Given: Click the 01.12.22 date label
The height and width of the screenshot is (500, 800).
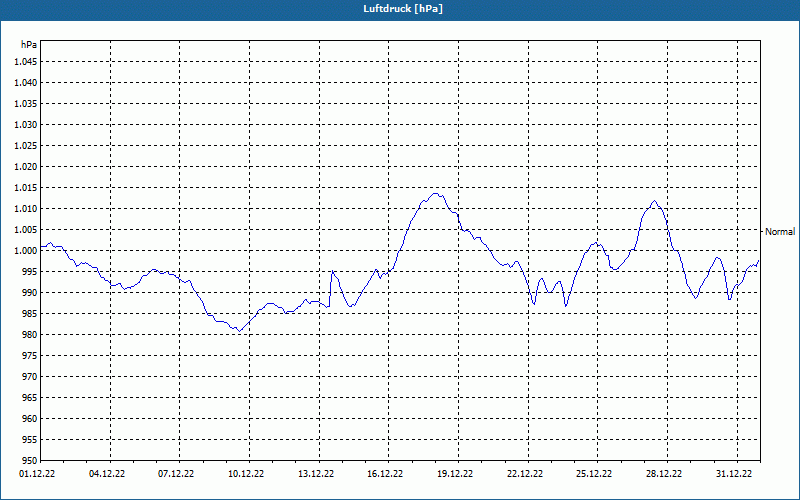Looking at the screenshot, I should click(37, 473).
